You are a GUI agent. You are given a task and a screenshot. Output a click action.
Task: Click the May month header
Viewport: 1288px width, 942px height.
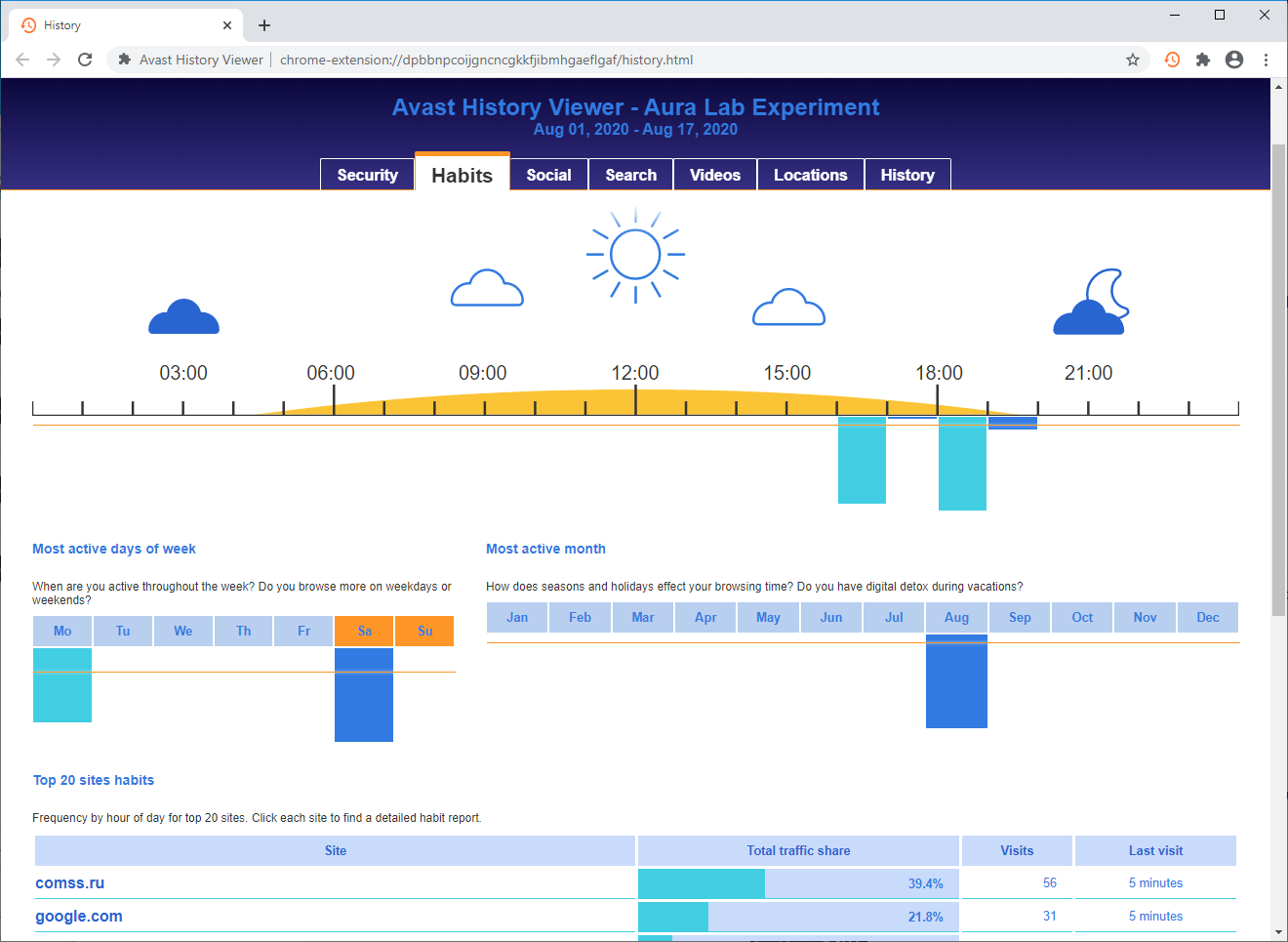[769, 617]
